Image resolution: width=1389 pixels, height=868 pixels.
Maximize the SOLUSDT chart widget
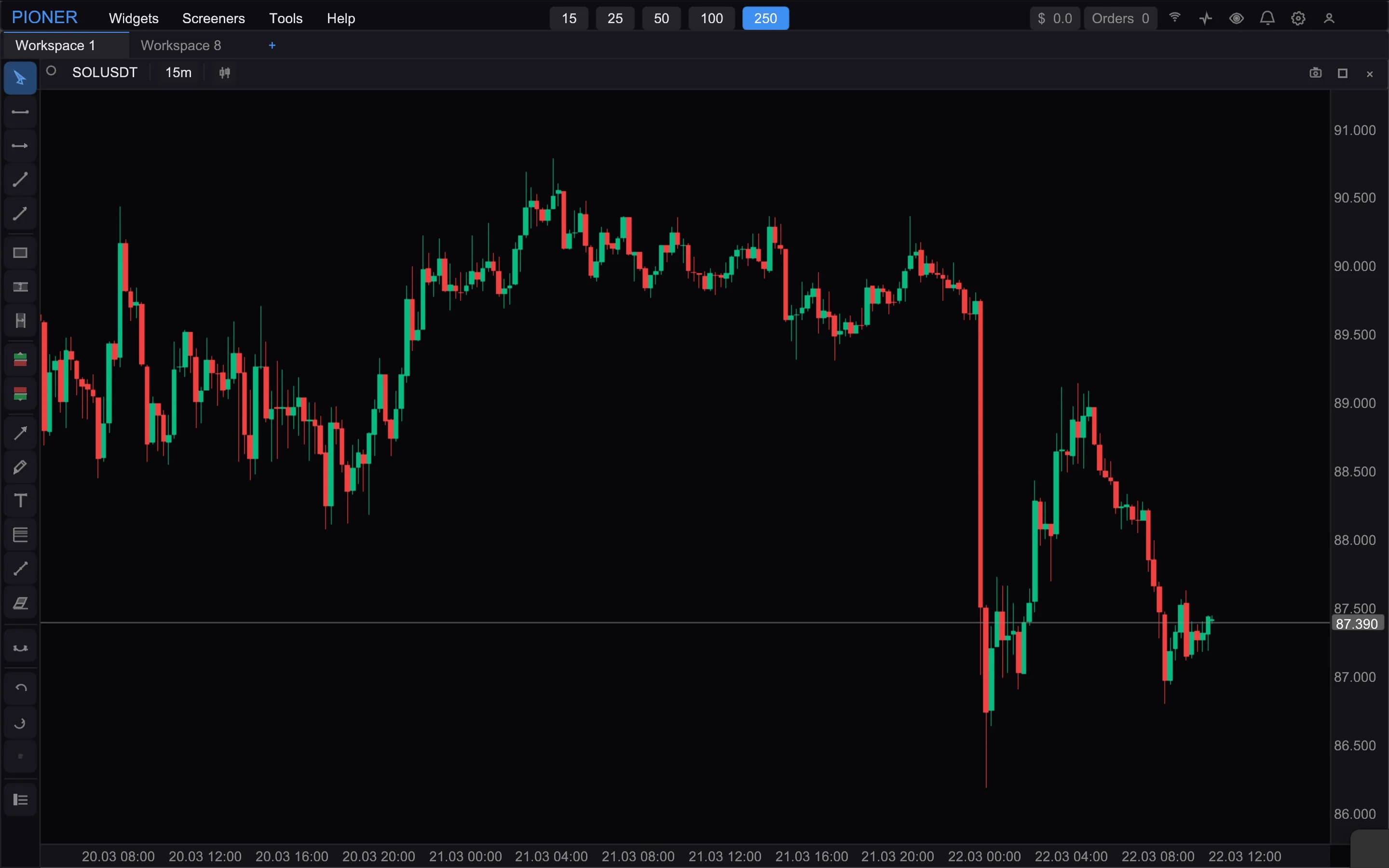tap(1343, 73)
